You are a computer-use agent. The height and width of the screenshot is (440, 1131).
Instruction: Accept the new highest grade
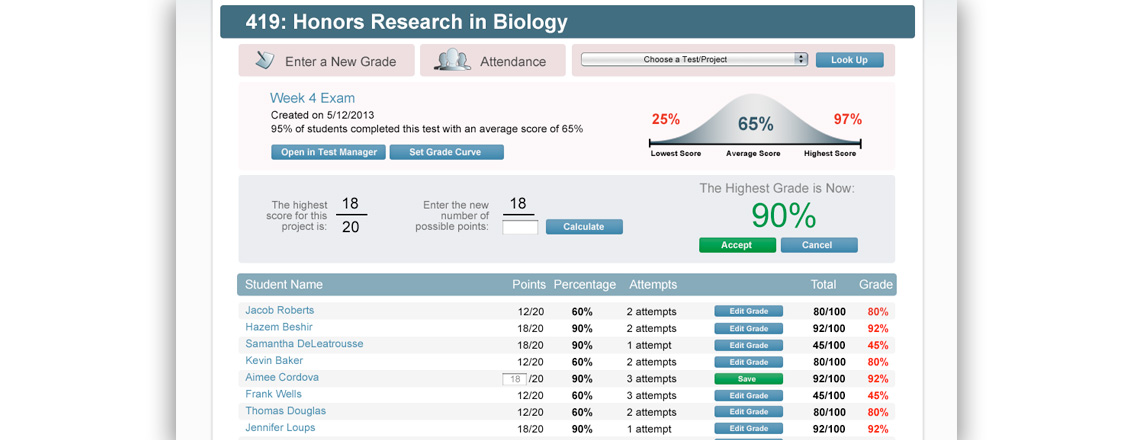(736, 245)
